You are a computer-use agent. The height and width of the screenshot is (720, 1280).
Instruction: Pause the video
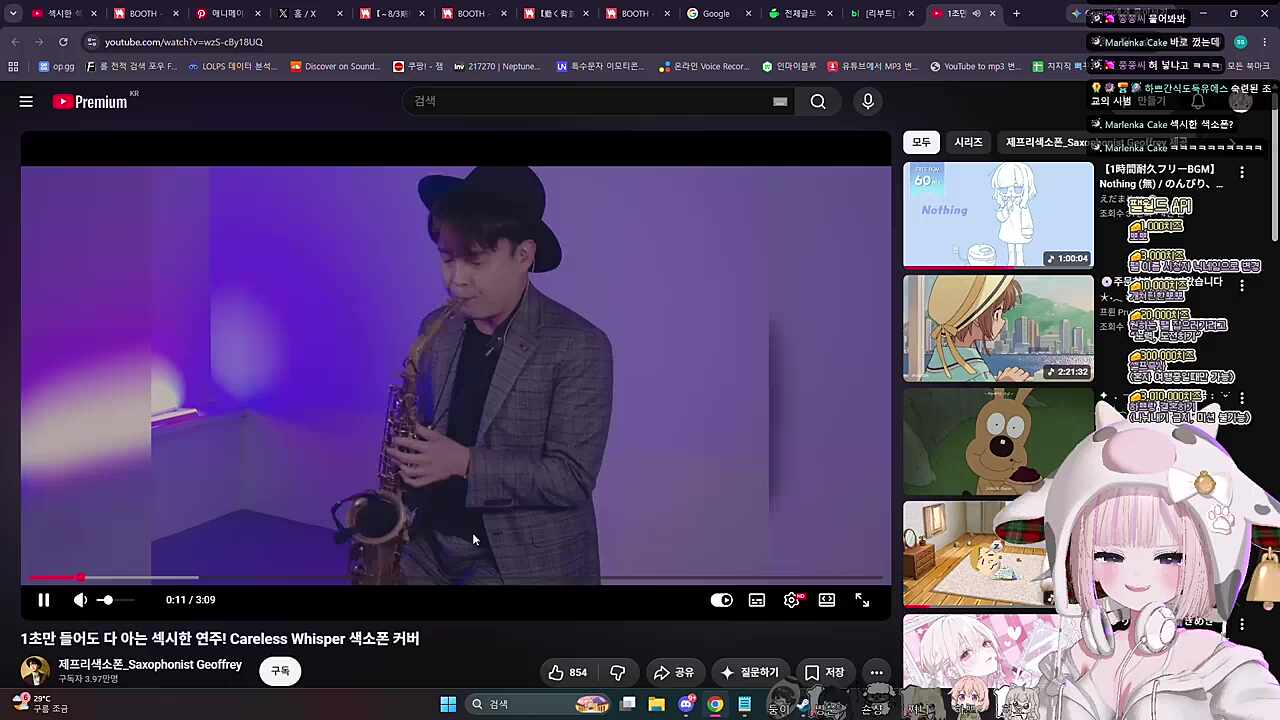click(44, 600)
